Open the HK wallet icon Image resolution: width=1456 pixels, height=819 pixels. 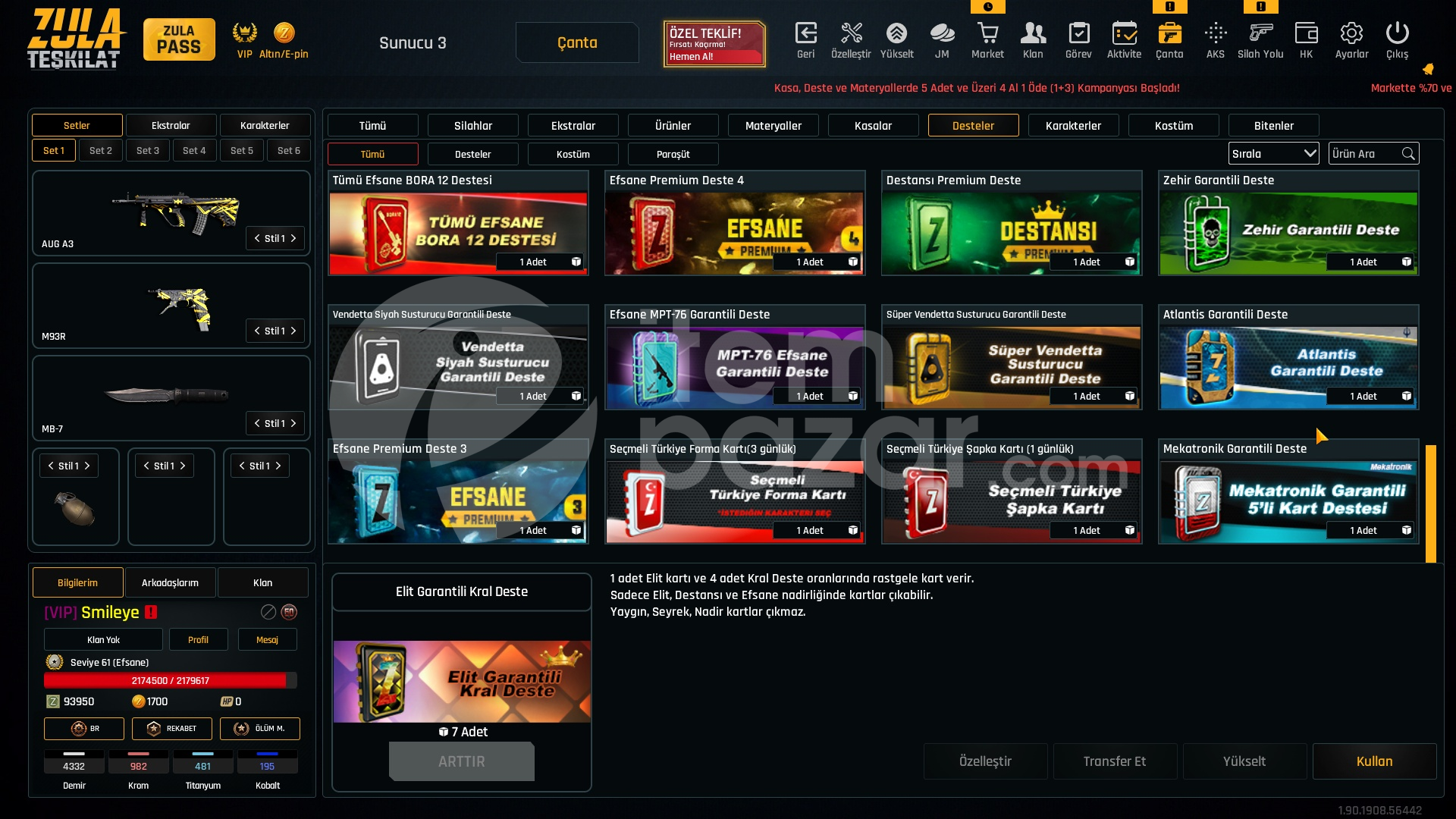tap(1306, 33)
